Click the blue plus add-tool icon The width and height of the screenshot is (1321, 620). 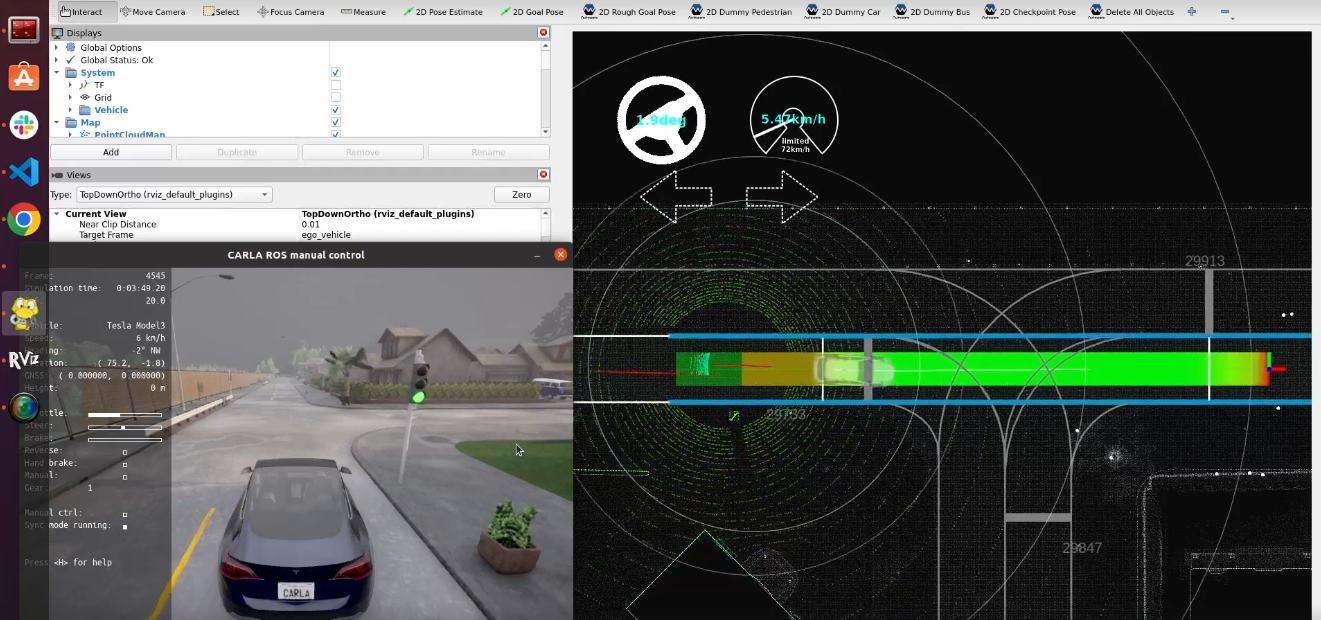click(1192, 12)
